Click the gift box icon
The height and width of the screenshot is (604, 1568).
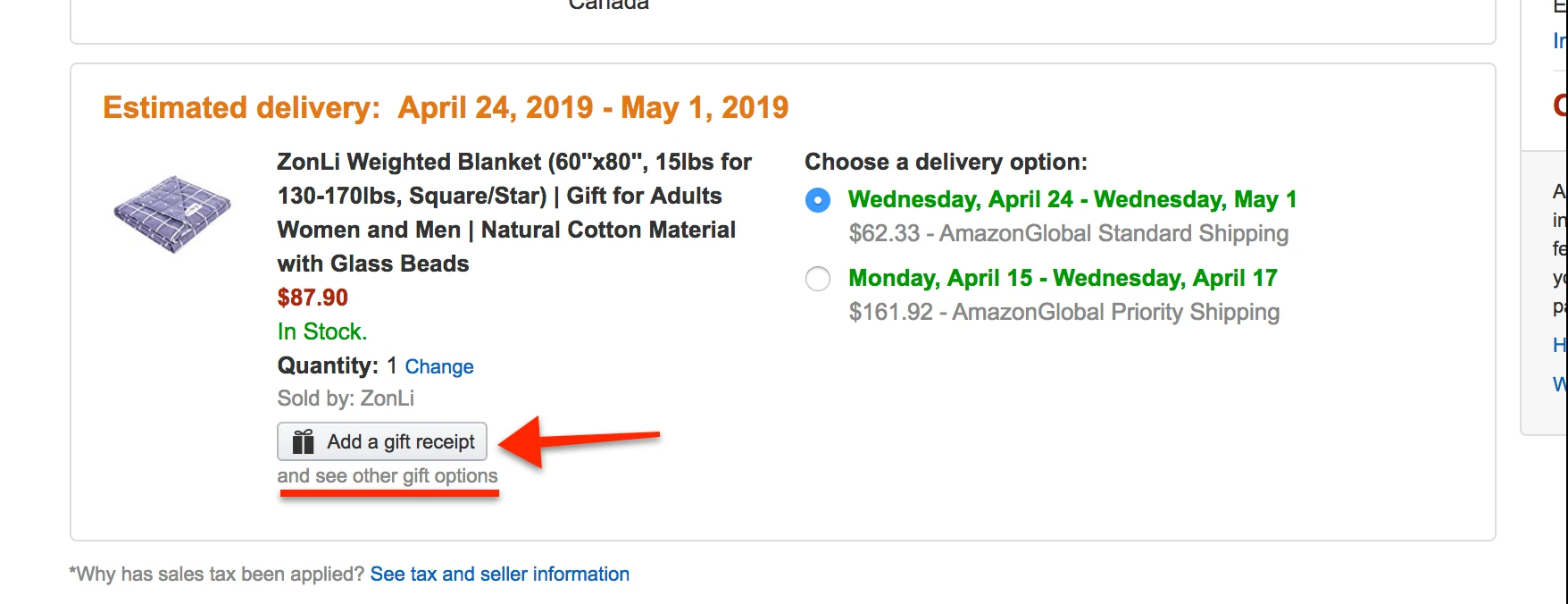[x=304, y=441]
